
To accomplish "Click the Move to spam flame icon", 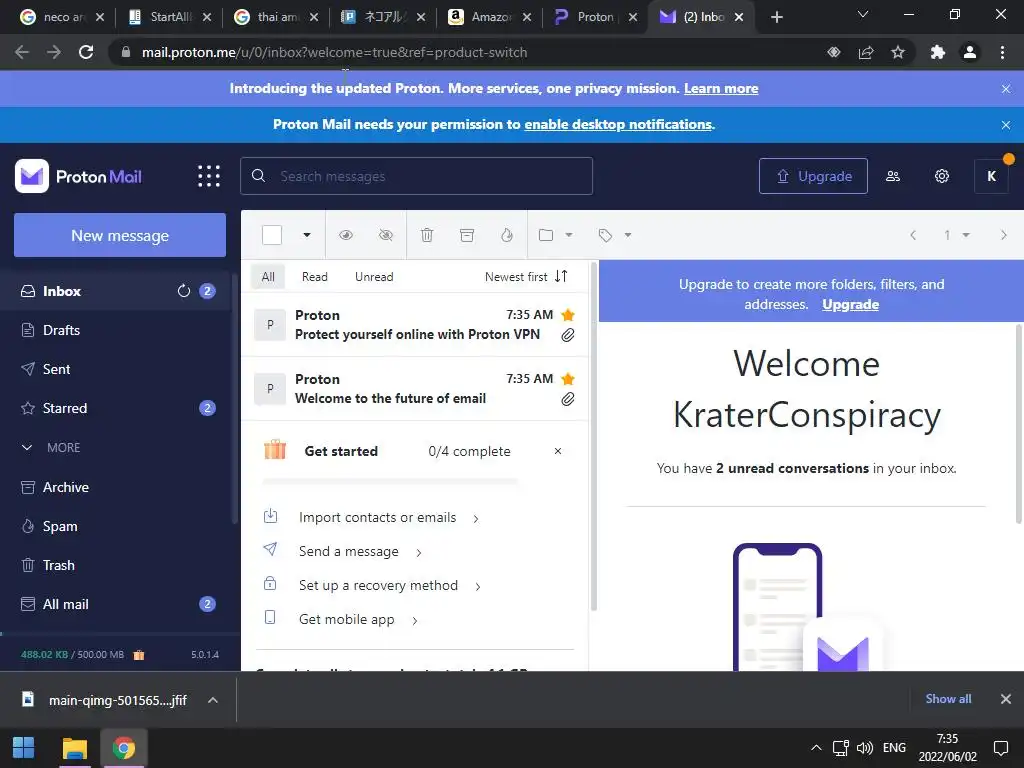I will coord(507,235).
